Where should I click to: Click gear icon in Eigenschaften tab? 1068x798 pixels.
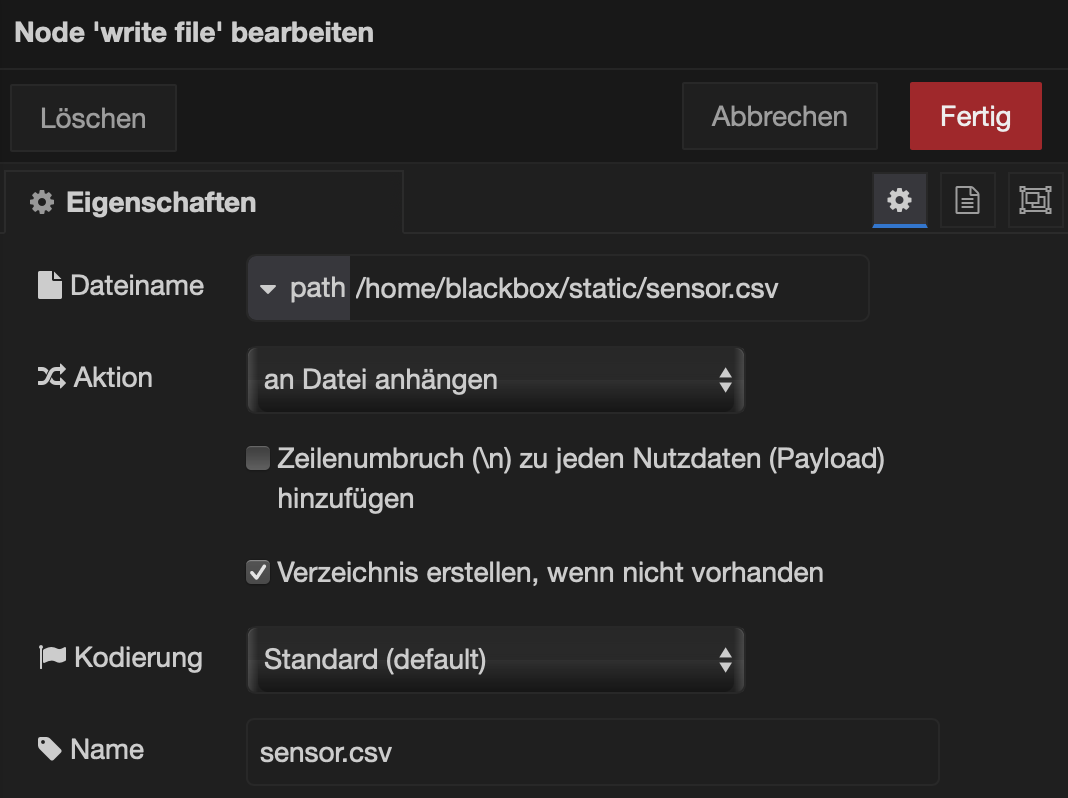pyautogui.click(x=42, y=203)
